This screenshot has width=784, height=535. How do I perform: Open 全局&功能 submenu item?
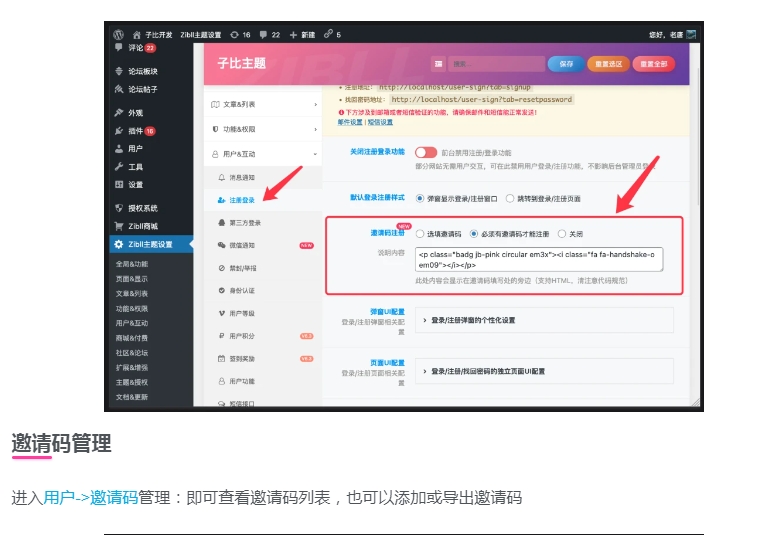[132, 264]
